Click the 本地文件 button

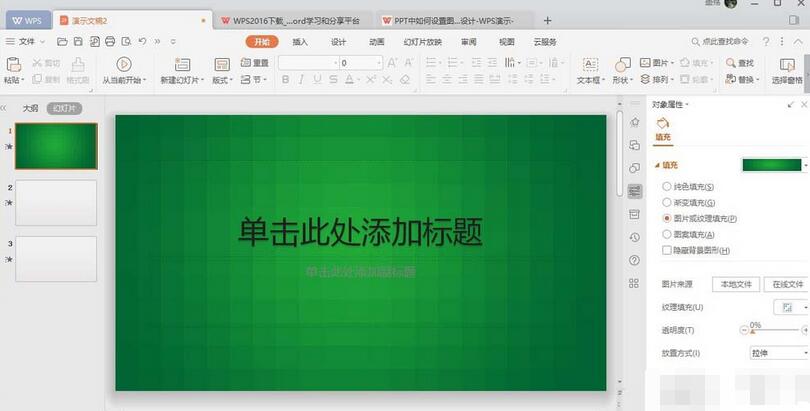click(x=735, y=284)
